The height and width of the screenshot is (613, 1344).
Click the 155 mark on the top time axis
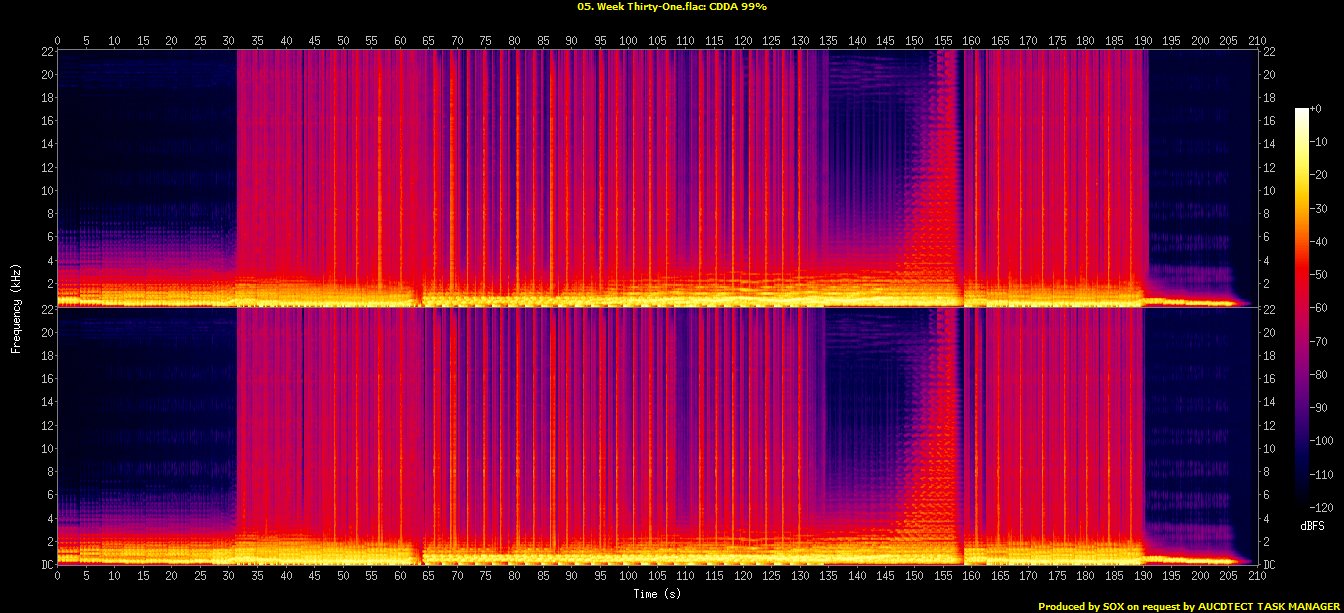pyautogui.click(x=942, y=41)
